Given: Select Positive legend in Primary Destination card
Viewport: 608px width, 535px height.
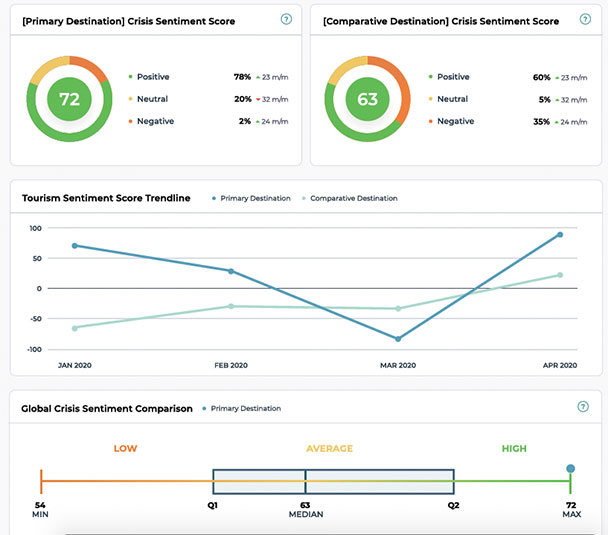Looking at the screenshot, I should tap(154, 77).
